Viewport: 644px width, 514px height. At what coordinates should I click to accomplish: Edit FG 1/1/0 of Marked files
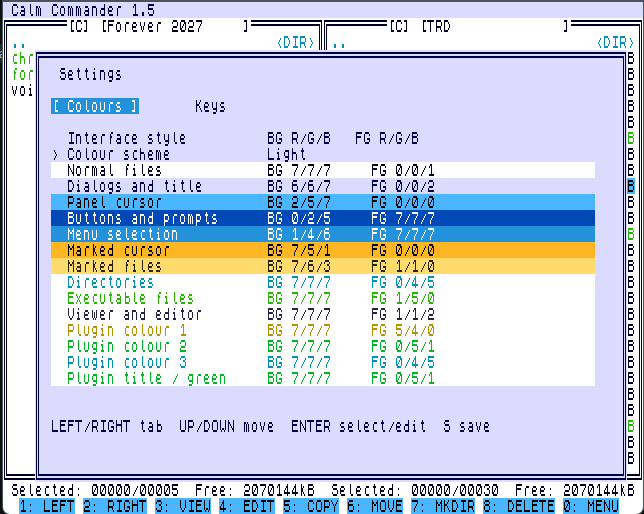click(x=403, y=266)
